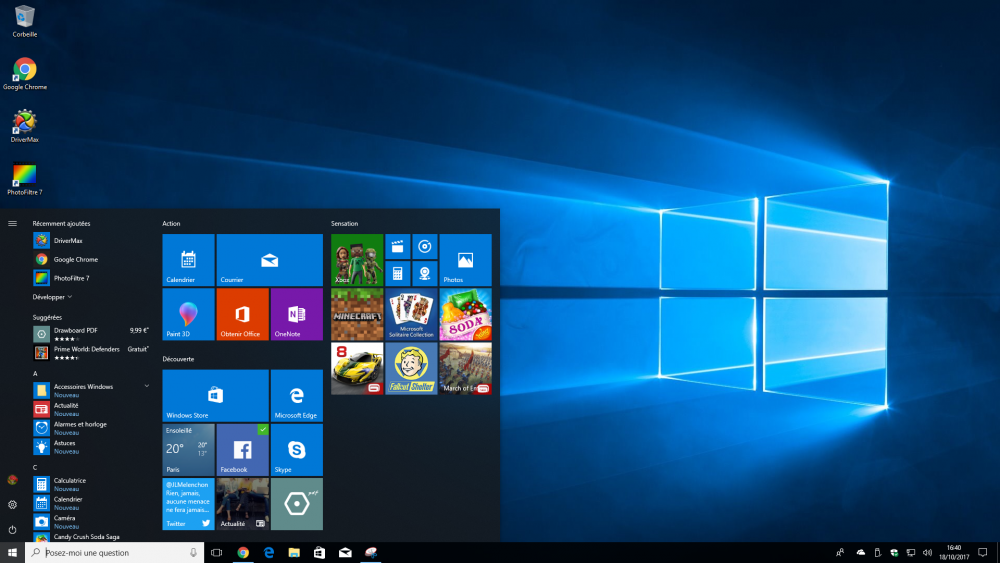
Task: Open File Explorer from the taskbar
Action: [294, 552]
